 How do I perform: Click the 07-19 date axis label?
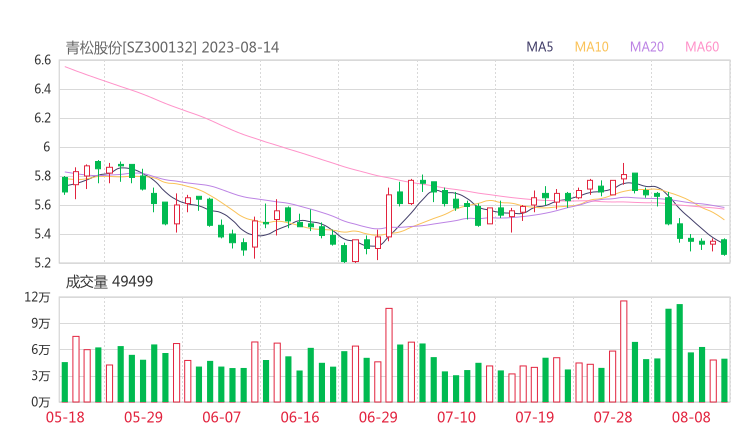534,417
